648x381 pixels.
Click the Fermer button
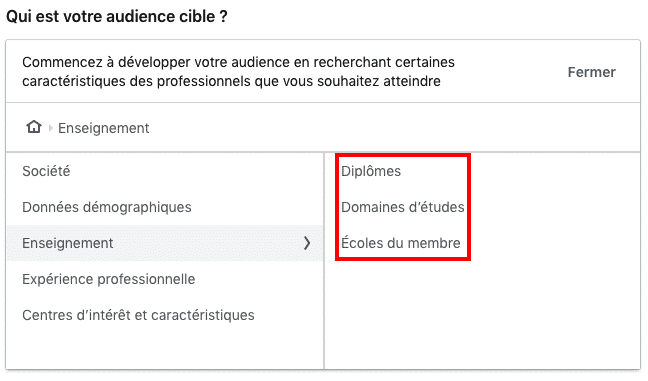pyautogui.click(x=591, y=72)
